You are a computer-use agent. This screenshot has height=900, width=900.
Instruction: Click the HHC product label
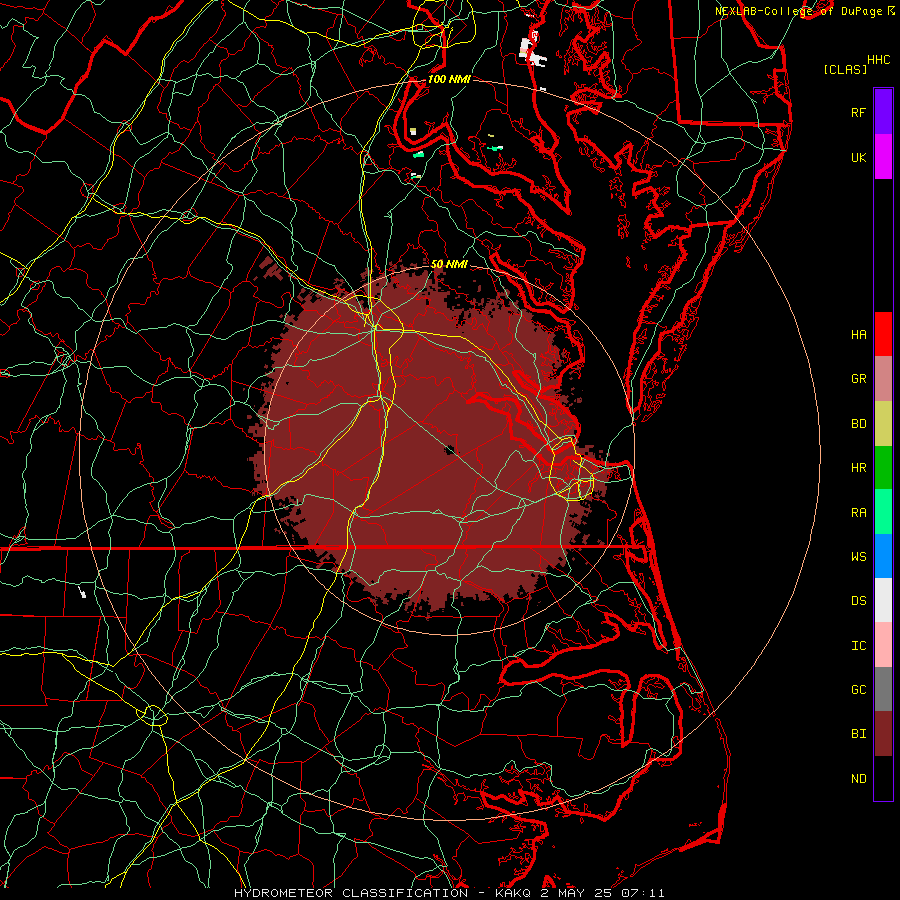(x=879, y=60)
